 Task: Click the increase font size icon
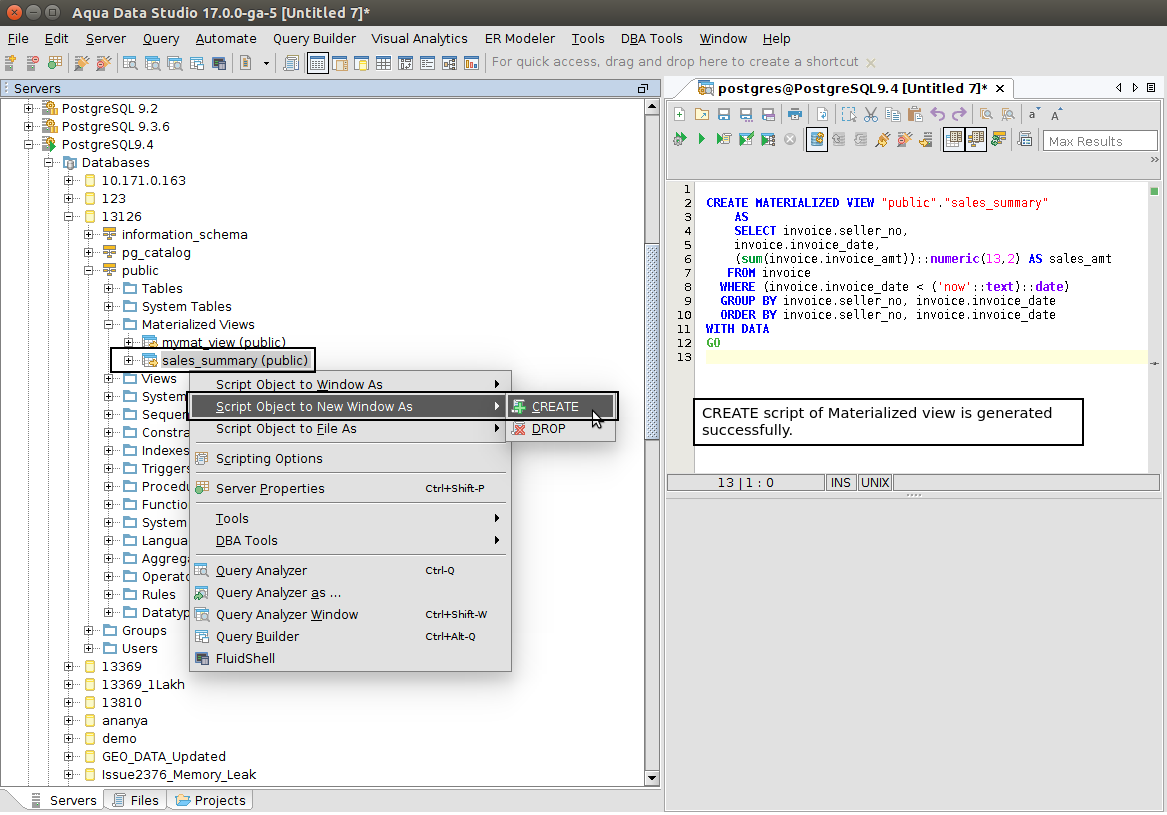(x=1057, y=114)
